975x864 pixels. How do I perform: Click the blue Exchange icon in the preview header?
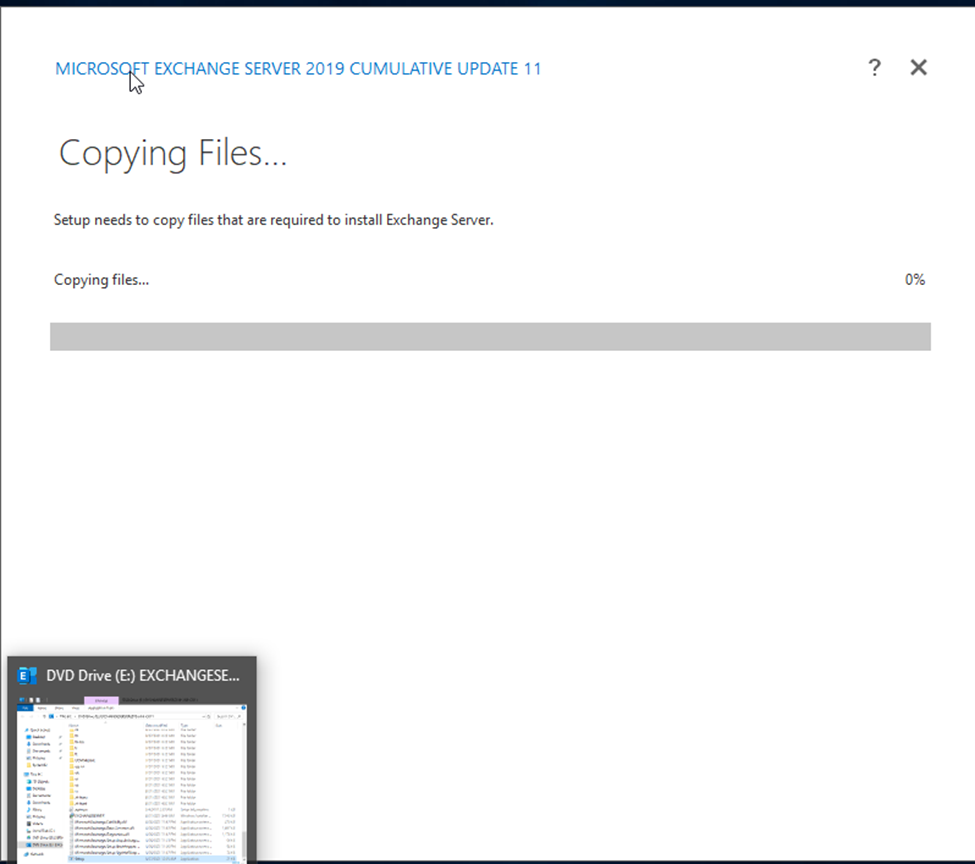point(28,676)
